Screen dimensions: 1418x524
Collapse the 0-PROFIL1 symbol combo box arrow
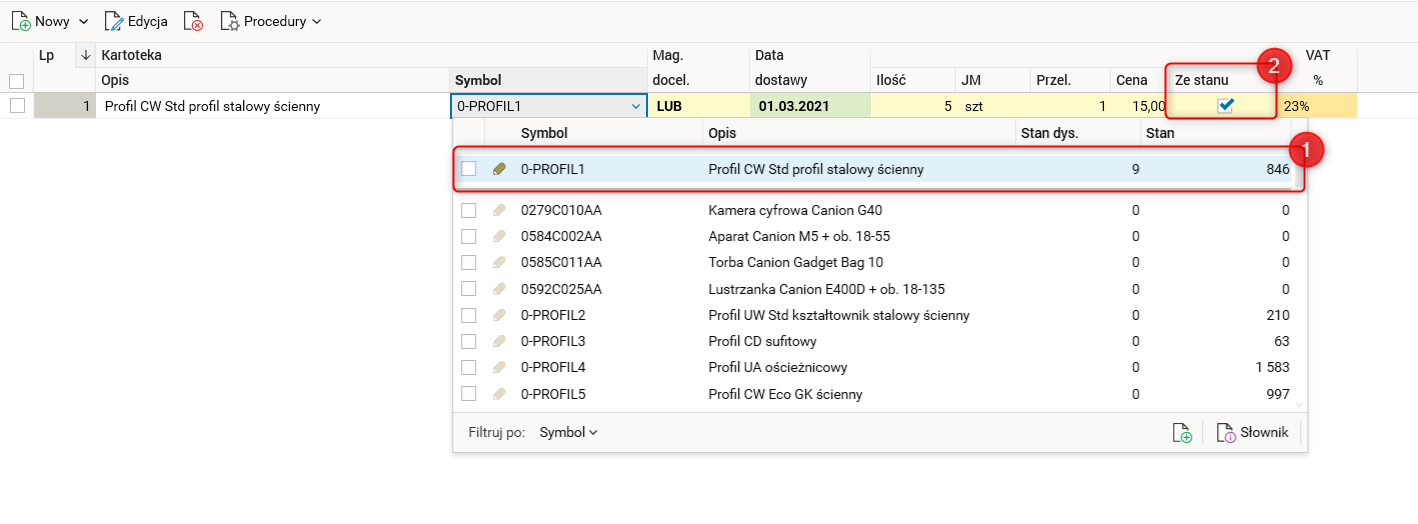[635, 106]
